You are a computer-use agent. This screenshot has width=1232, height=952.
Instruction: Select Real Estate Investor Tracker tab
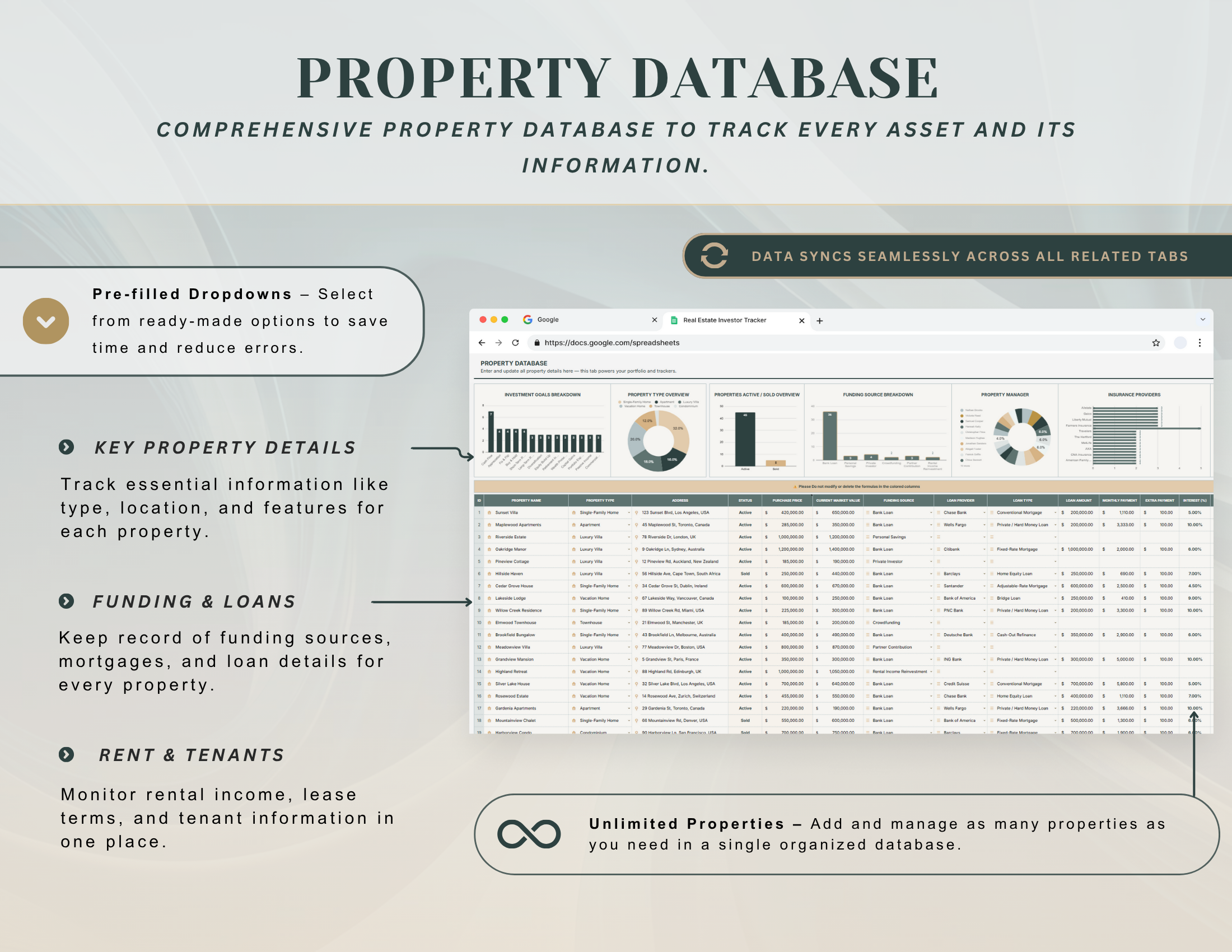pos(725,320)
